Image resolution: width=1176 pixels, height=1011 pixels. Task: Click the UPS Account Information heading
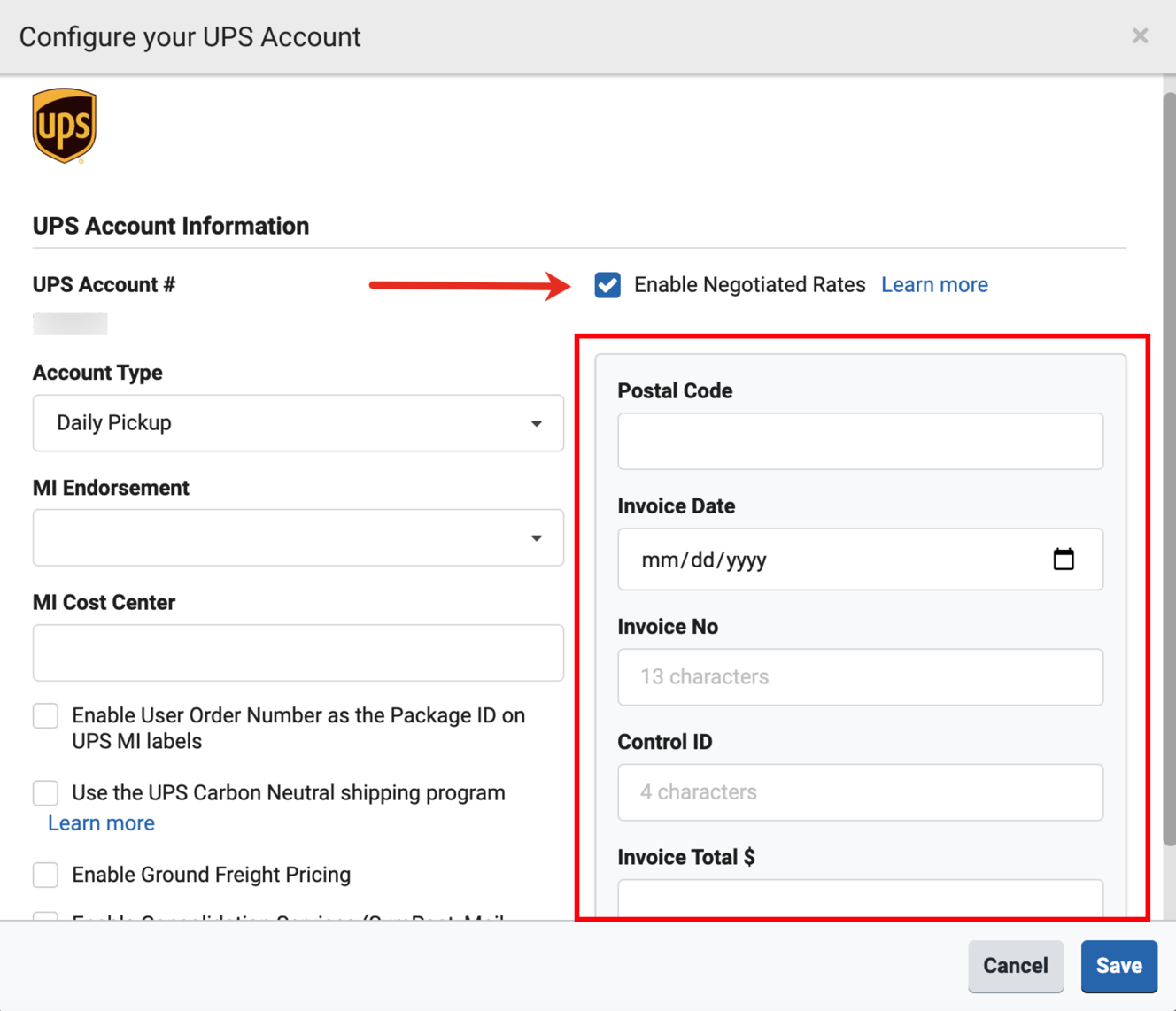coord(171,226)
